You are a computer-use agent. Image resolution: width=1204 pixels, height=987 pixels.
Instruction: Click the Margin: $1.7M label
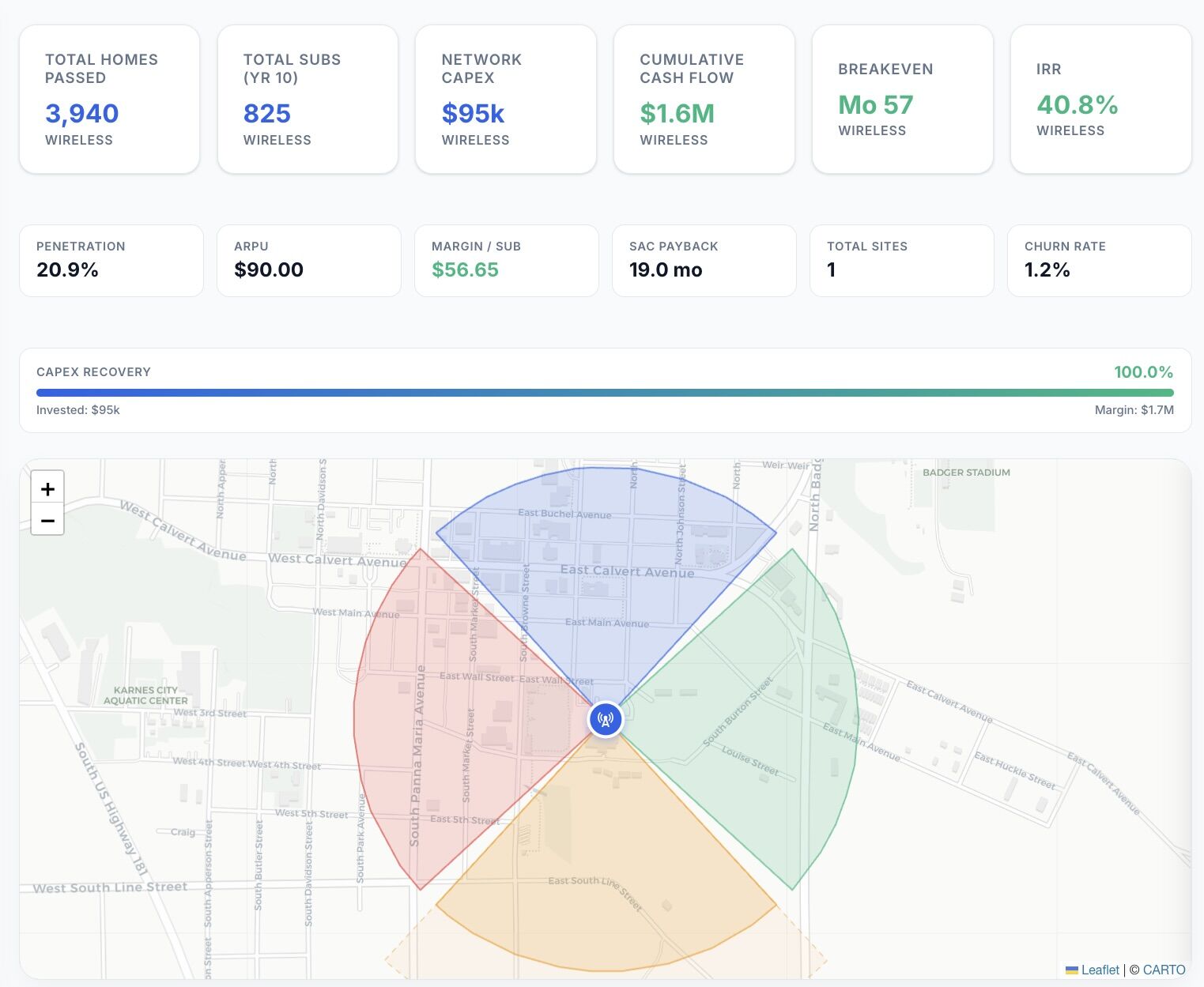[x=1134, y=410]
